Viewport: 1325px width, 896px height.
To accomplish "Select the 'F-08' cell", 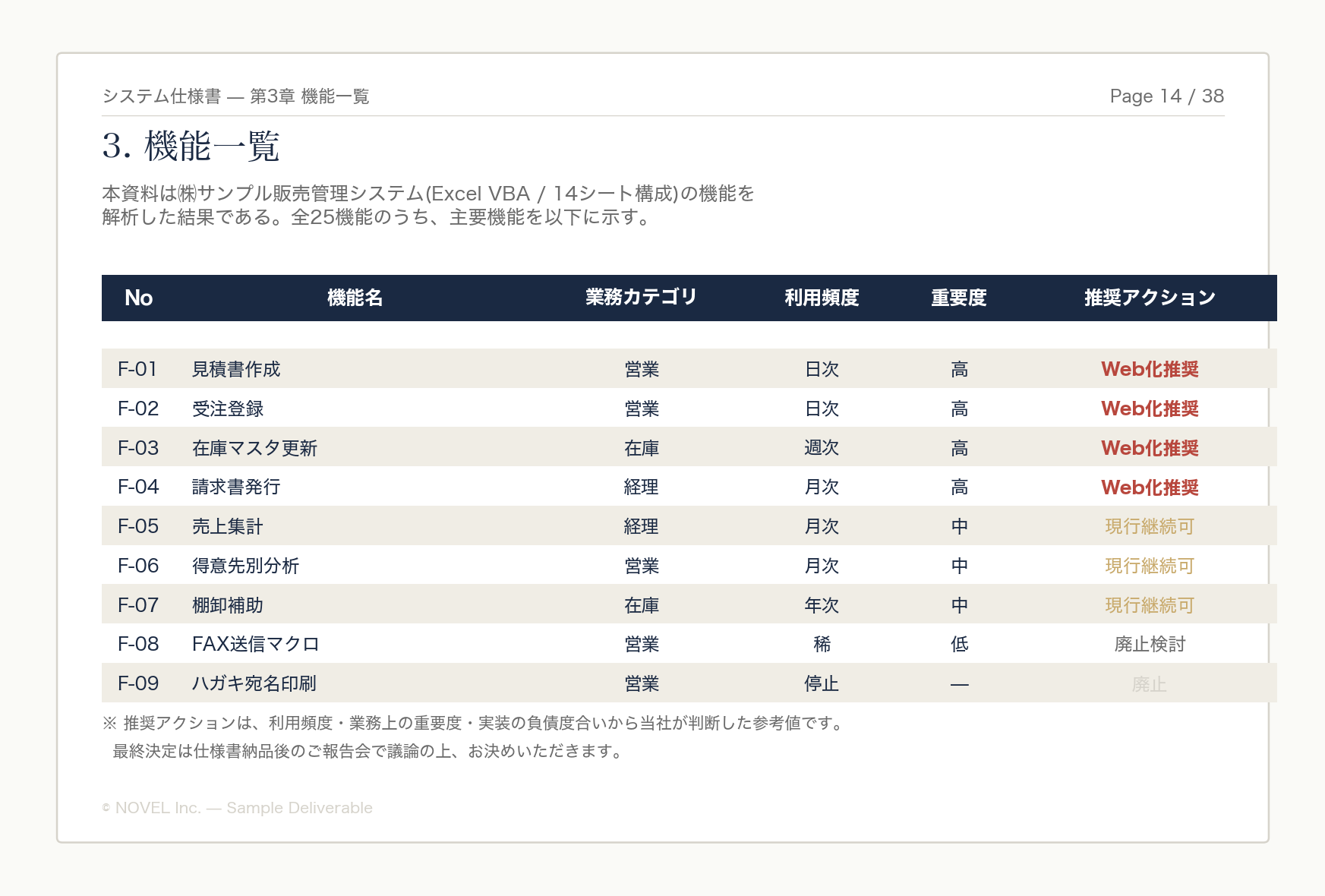I will [x=138, y=644].
